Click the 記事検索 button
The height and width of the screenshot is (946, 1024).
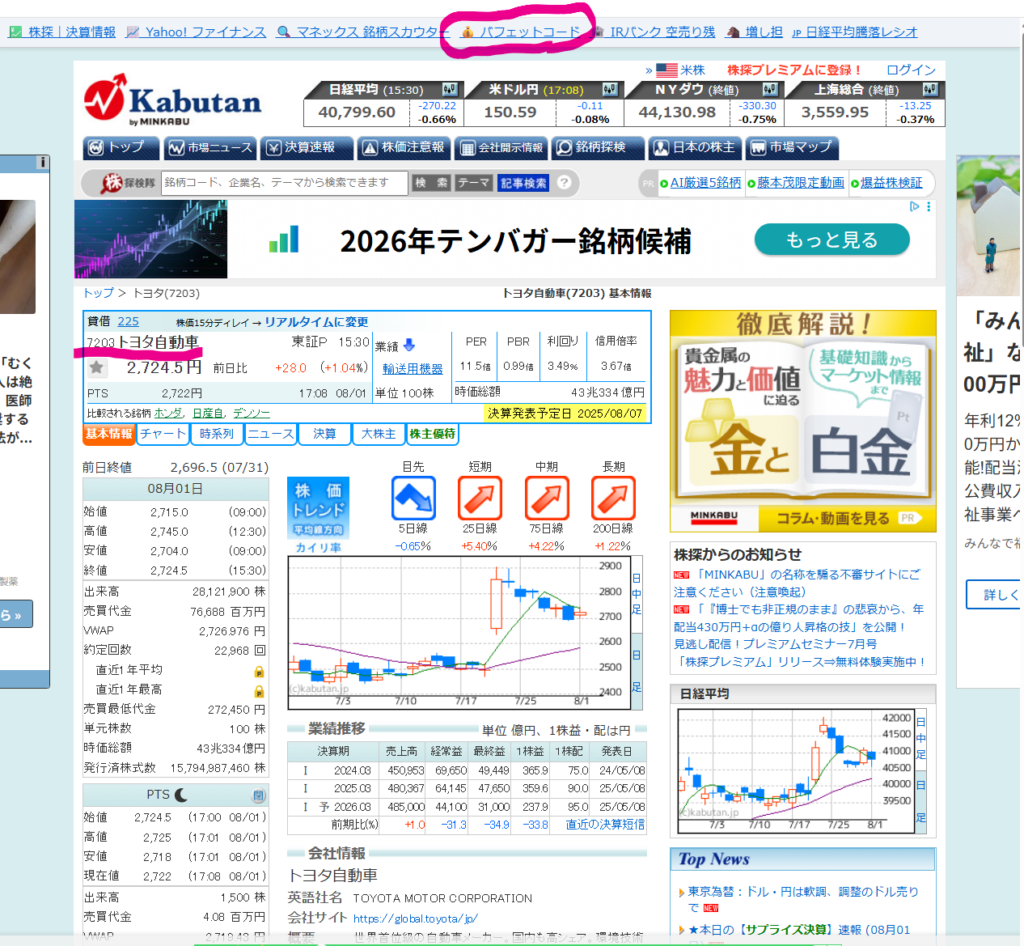523,183
